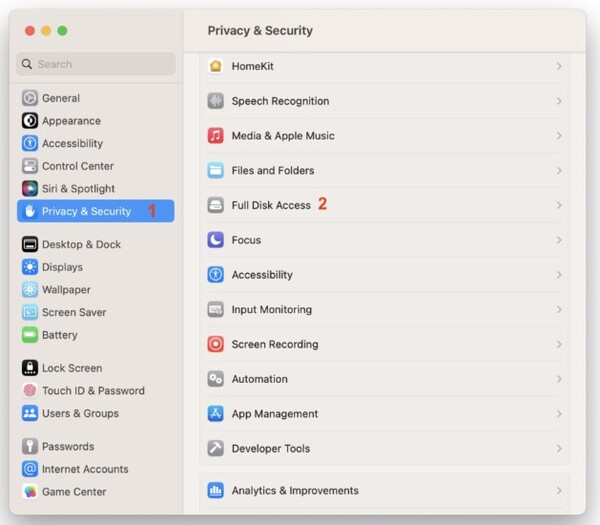Click the Wallpaper flower icon
This screenshot has height=525, width=600.
click(x=30, y=289)
